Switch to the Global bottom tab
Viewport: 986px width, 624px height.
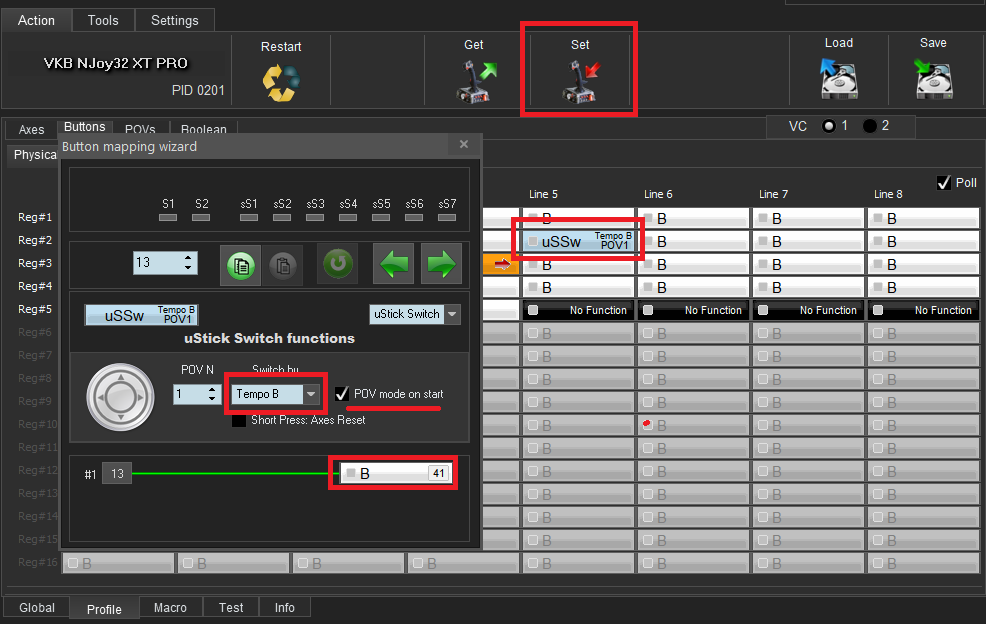point(37,608)
